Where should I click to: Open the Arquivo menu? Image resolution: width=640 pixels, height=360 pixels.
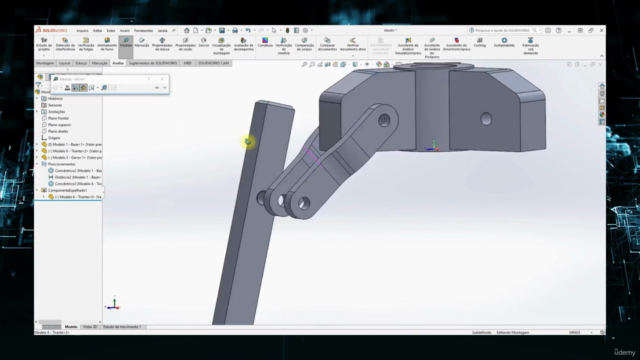point(82,31)
